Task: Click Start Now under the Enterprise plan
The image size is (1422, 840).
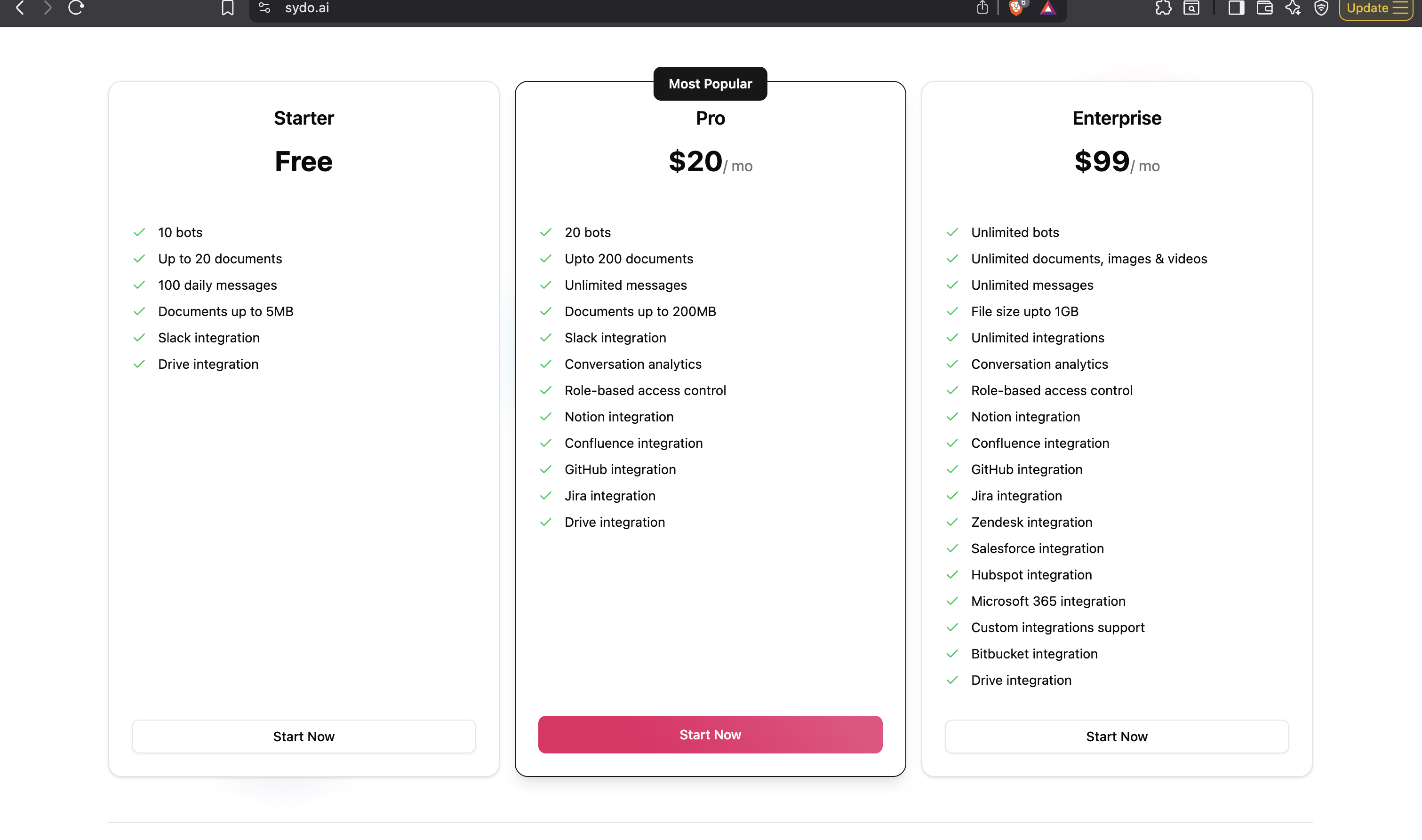Action: click(x=1116, y=736)
